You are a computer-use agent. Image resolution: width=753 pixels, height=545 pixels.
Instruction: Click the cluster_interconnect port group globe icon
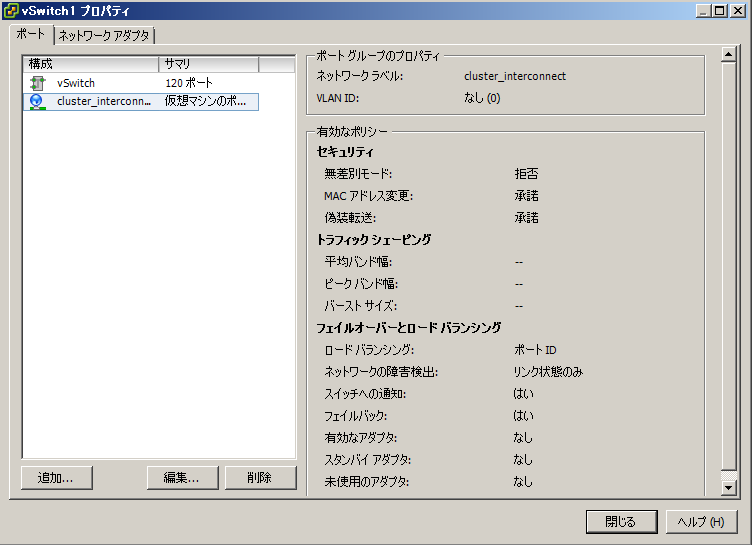[x=37, y=102]
